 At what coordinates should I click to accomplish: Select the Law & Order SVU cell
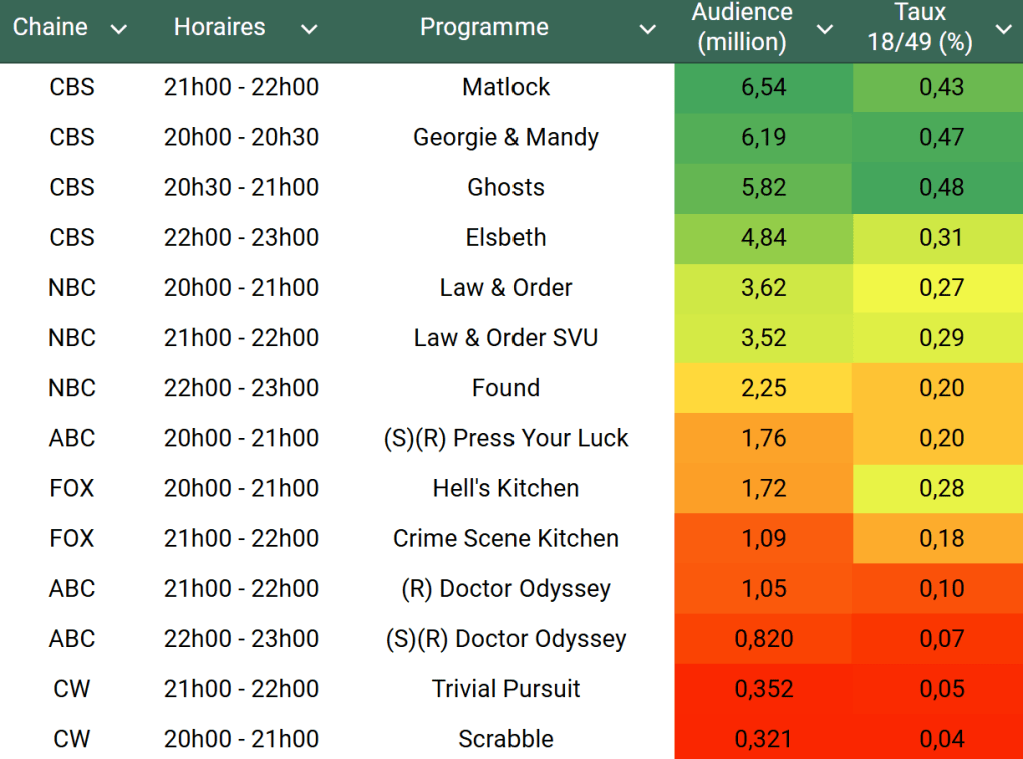506,338
